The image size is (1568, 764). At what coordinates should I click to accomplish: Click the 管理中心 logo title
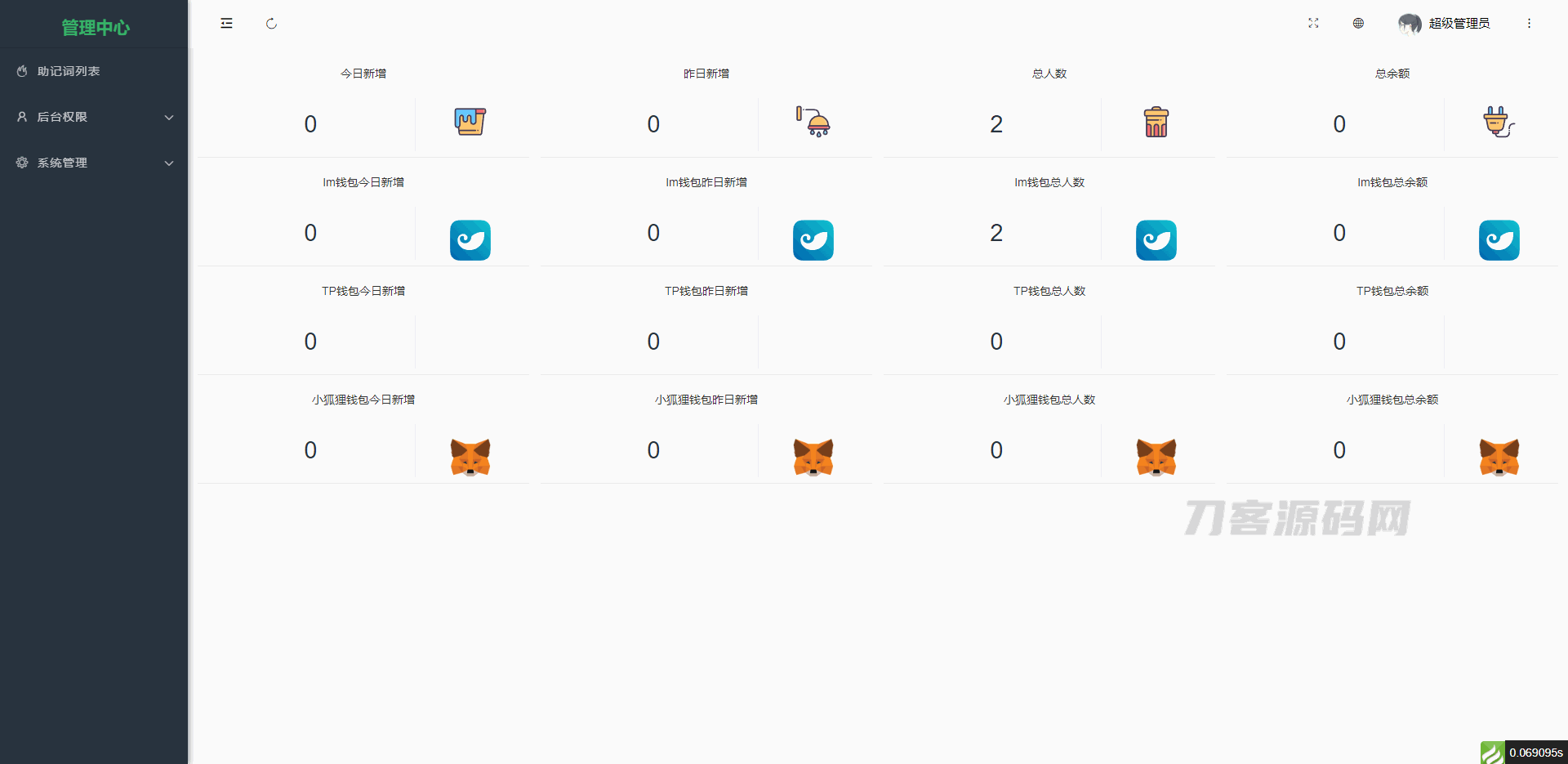(x=96, y=28)
